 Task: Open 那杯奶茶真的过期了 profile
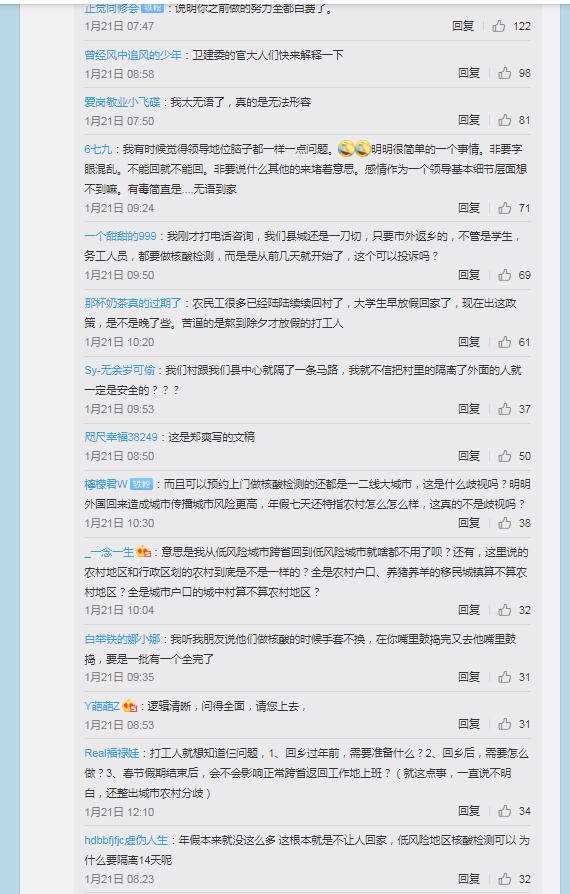(x=133, y=303)
